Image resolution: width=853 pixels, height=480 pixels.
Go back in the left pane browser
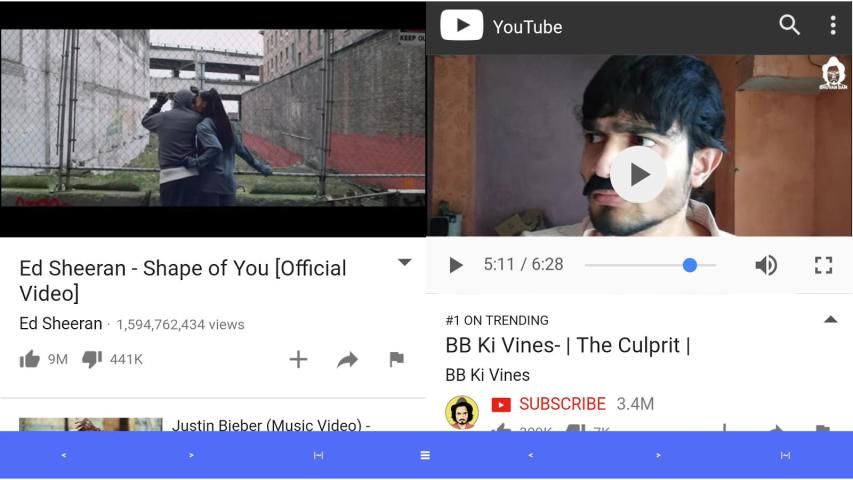(64, 456)
